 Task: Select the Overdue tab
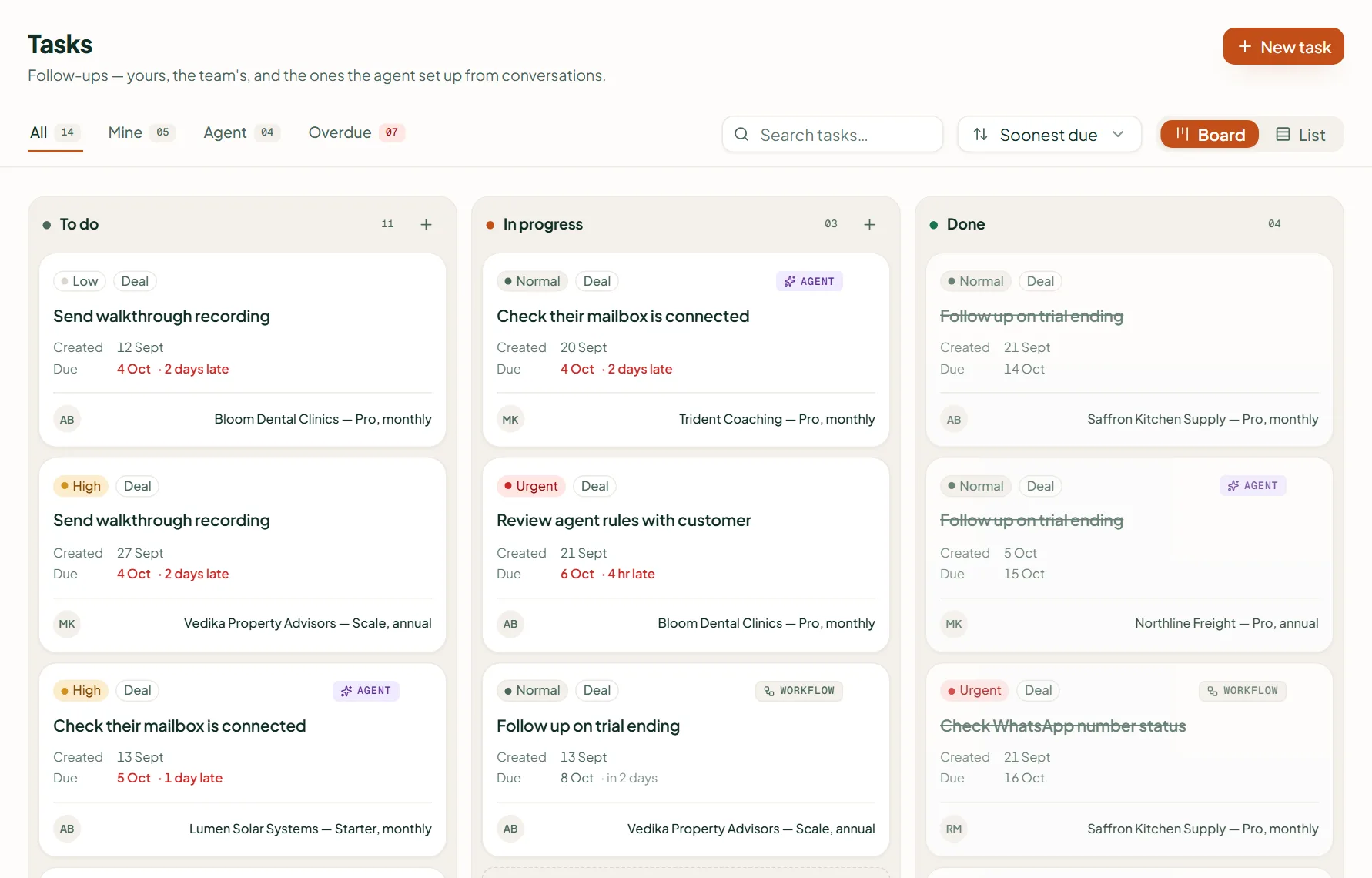(356, 132)
